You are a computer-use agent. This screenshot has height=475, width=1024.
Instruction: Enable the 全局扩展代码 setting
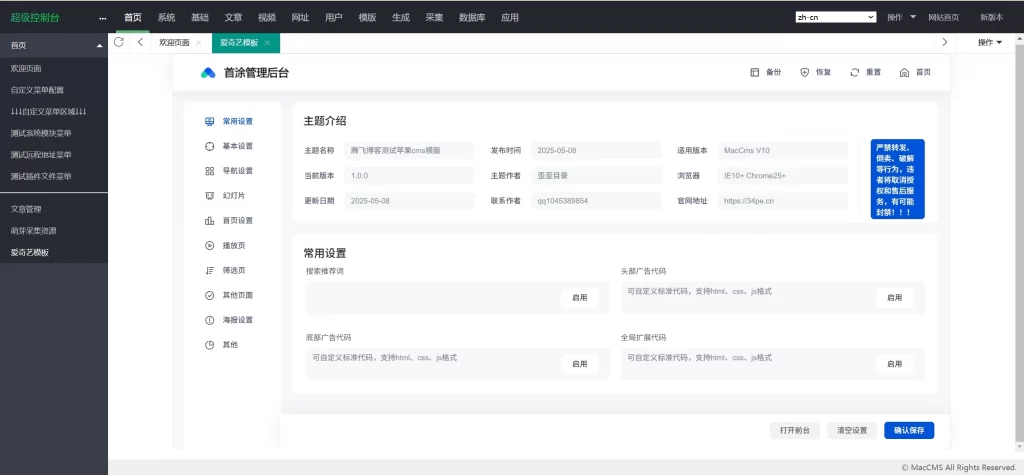coord(894,365)
